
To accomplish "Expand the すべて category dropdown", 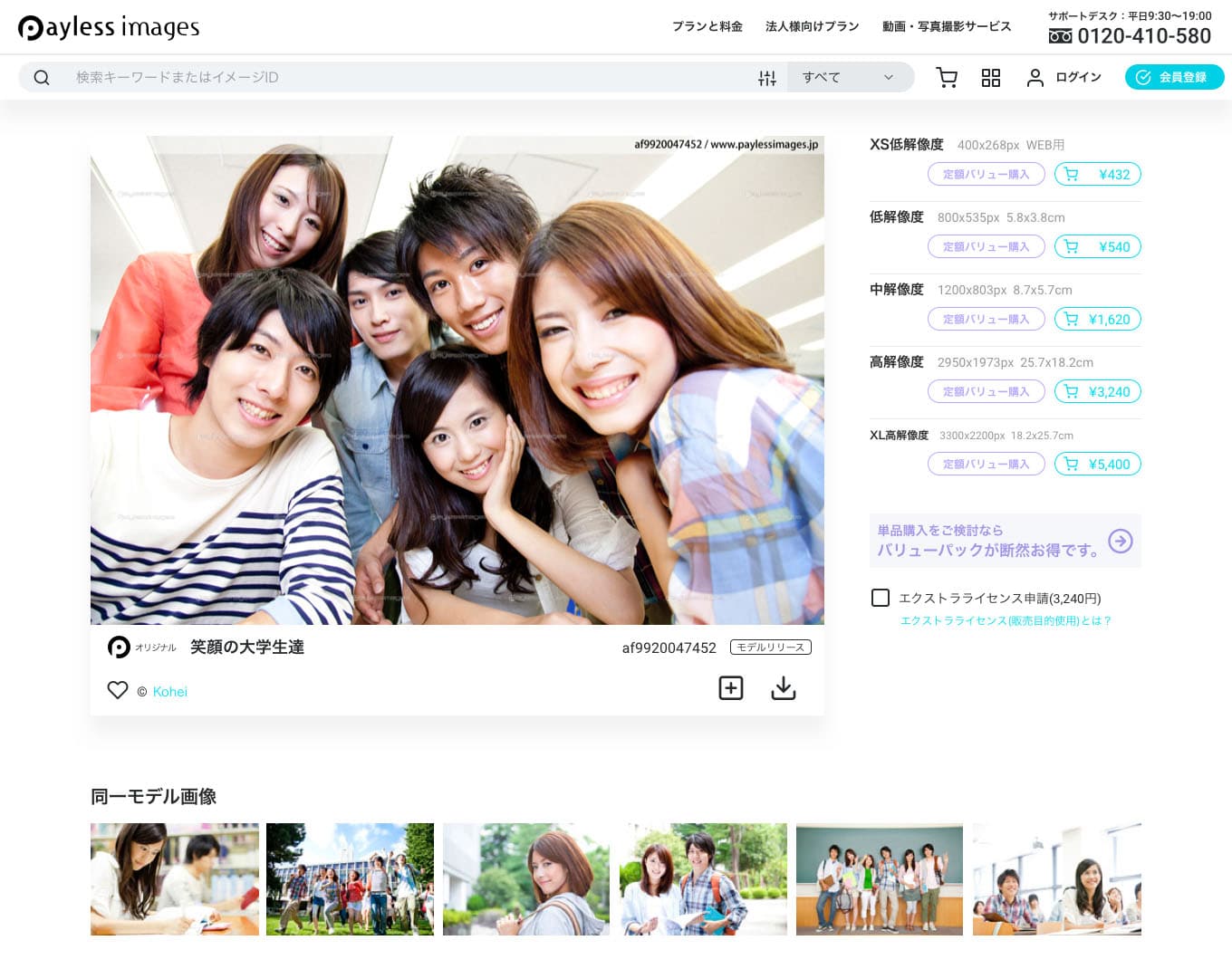I will [848, 78].
